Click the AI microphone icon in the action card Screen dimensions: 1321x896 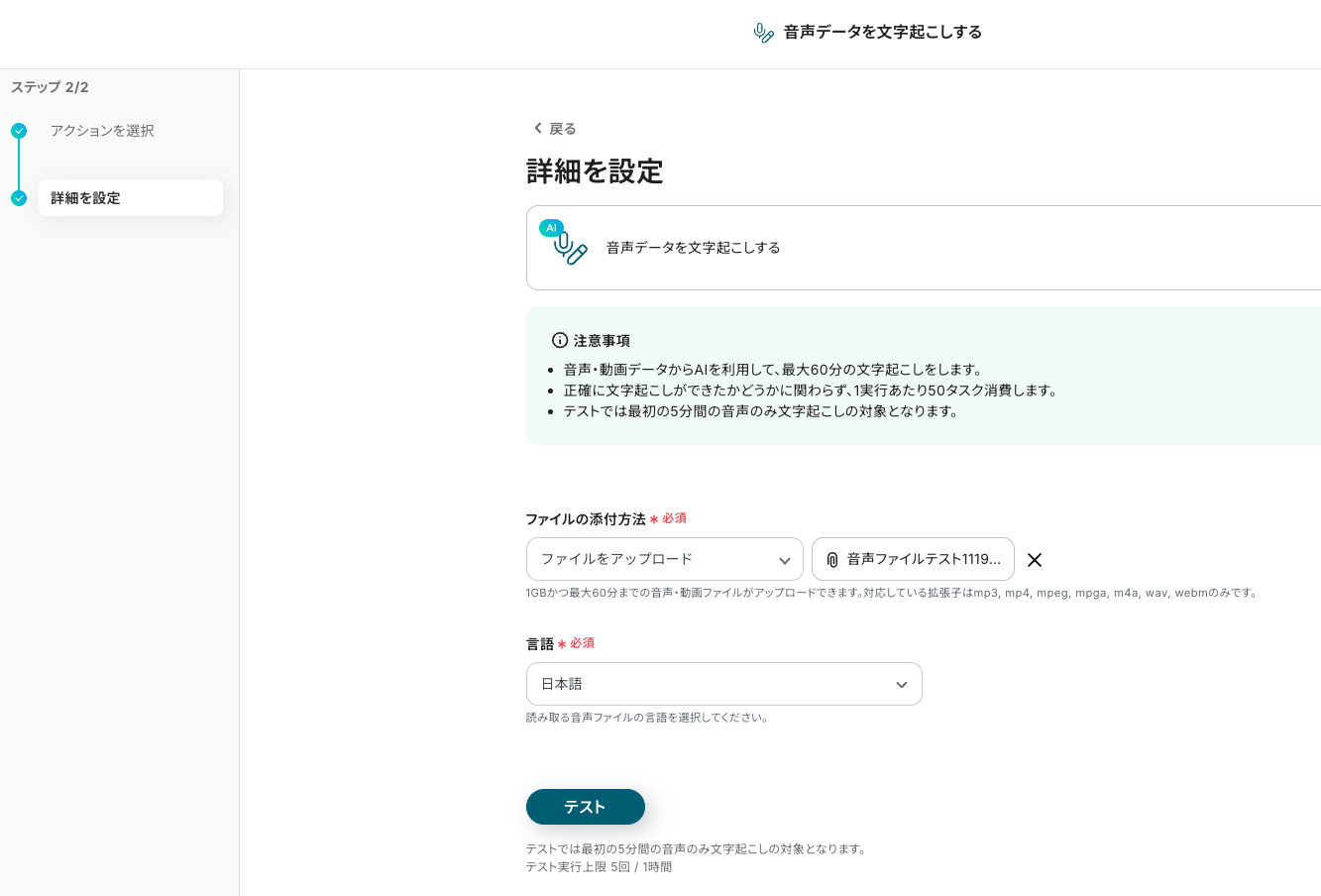pyautogui.click(x=568, y=246)
